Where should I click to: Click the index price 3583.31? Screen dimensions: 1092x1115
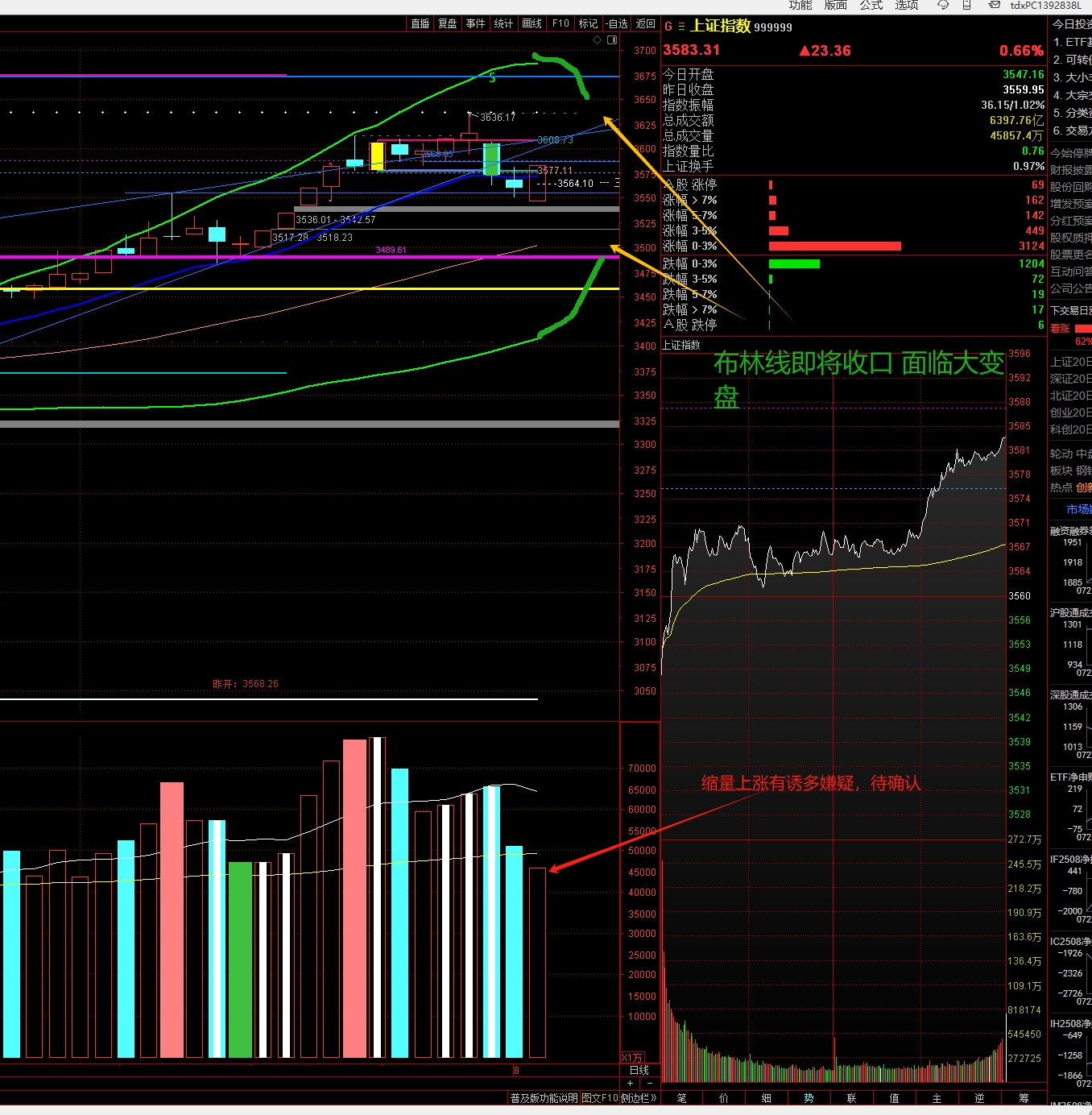[691, 50]
